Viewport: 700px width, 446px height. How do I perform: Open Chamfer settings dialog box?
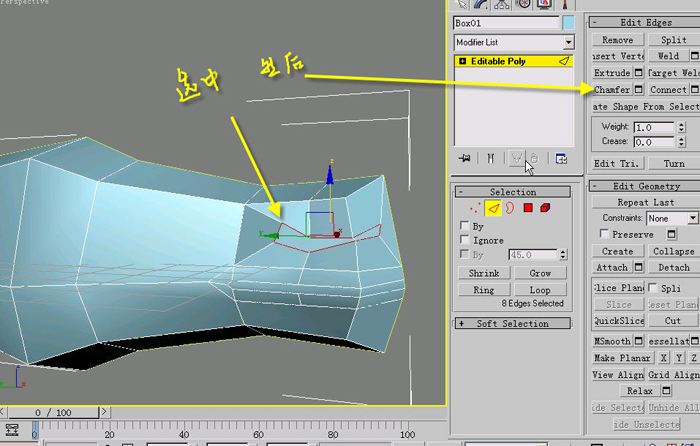tap(639, 89)
